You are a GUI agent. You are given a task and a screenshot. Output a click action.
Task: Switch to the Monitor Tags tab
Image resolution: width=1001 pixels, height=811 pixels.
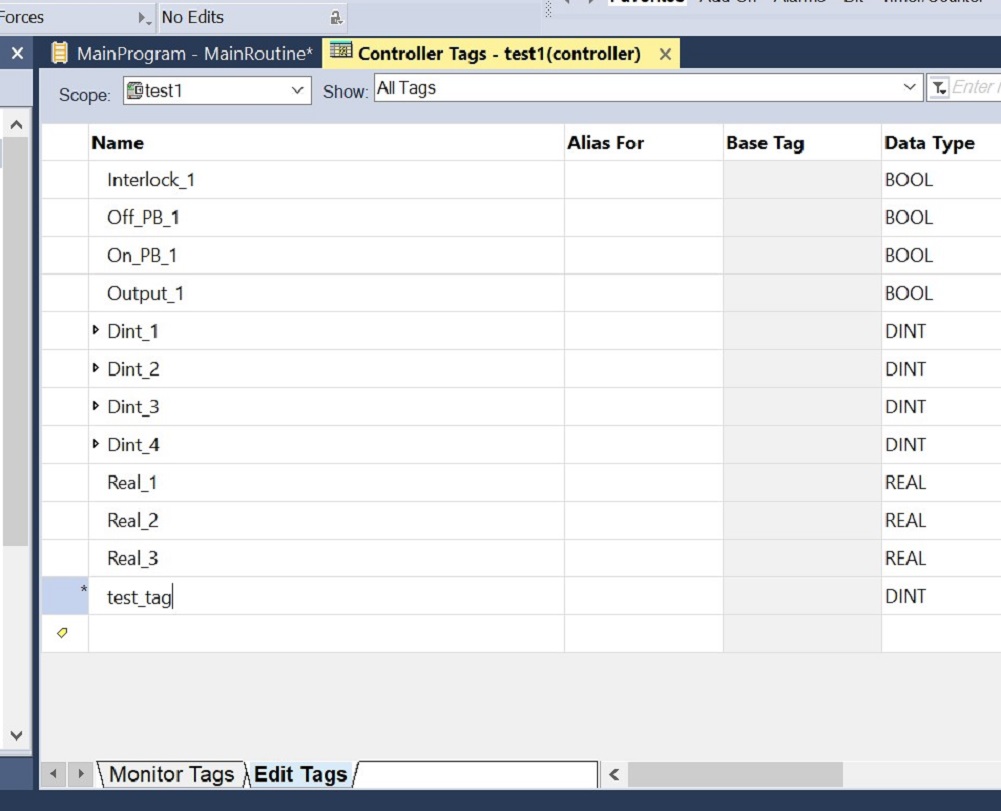coord(173,775)
